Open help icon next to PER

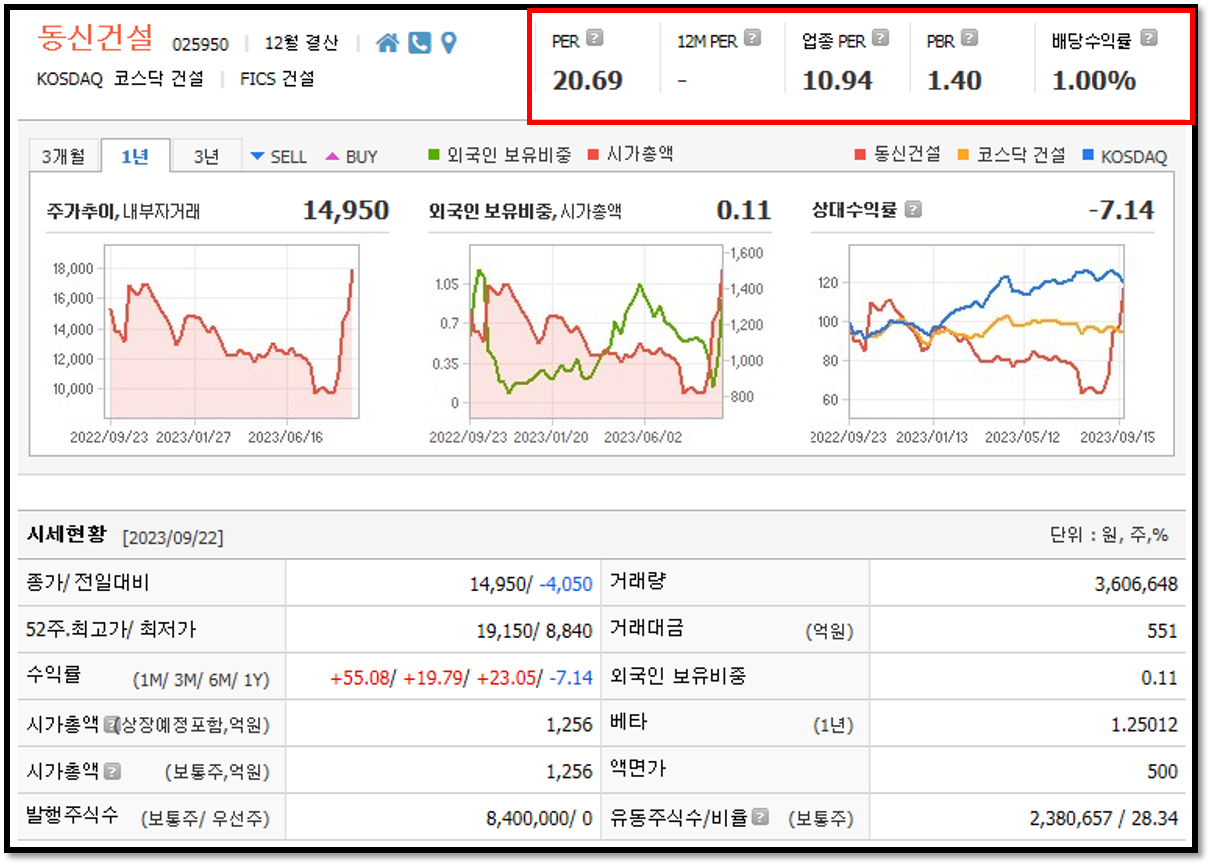point(595,38)
